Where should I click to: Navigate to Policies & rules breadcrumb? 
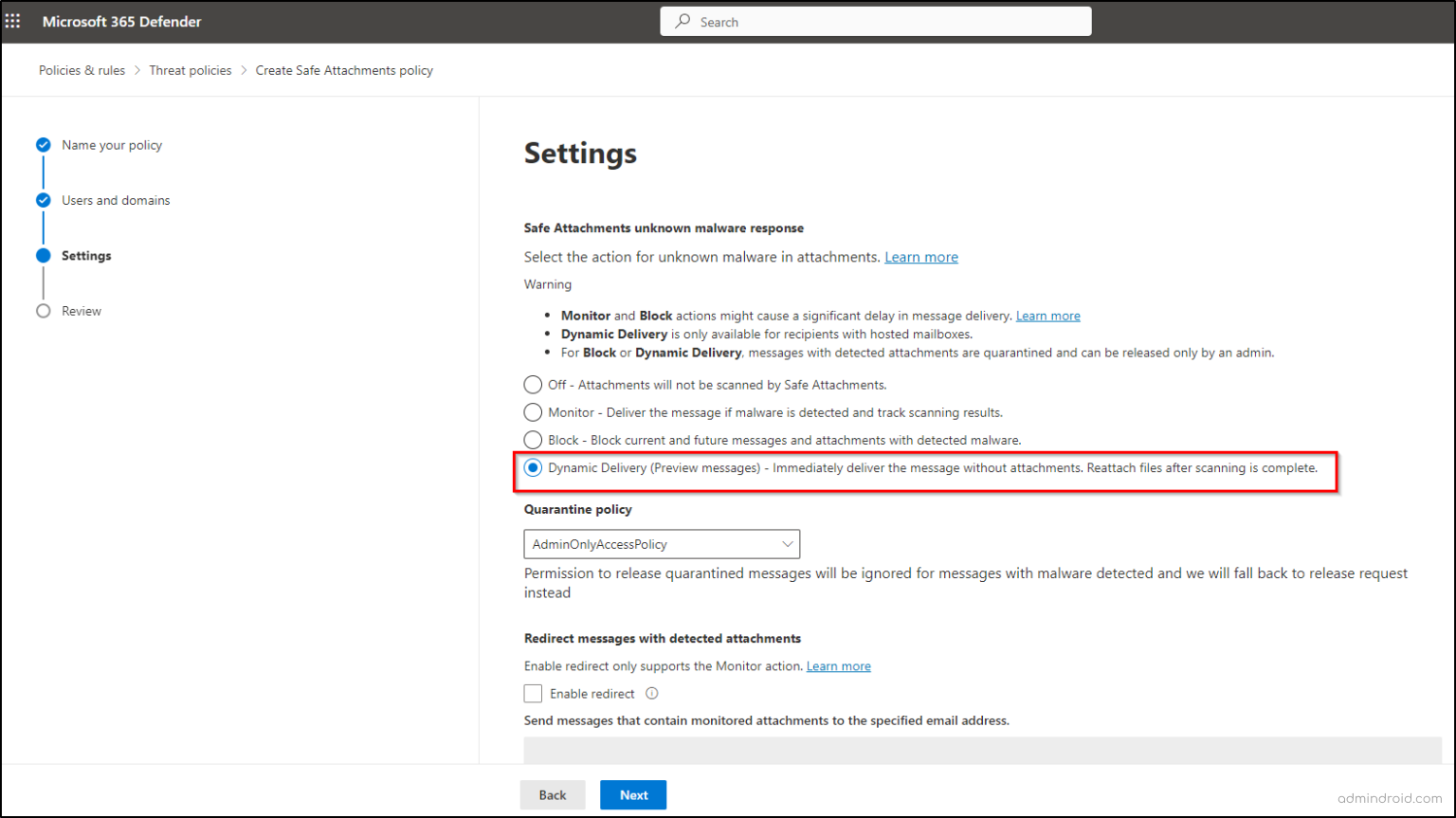click(x=82, y=70)
